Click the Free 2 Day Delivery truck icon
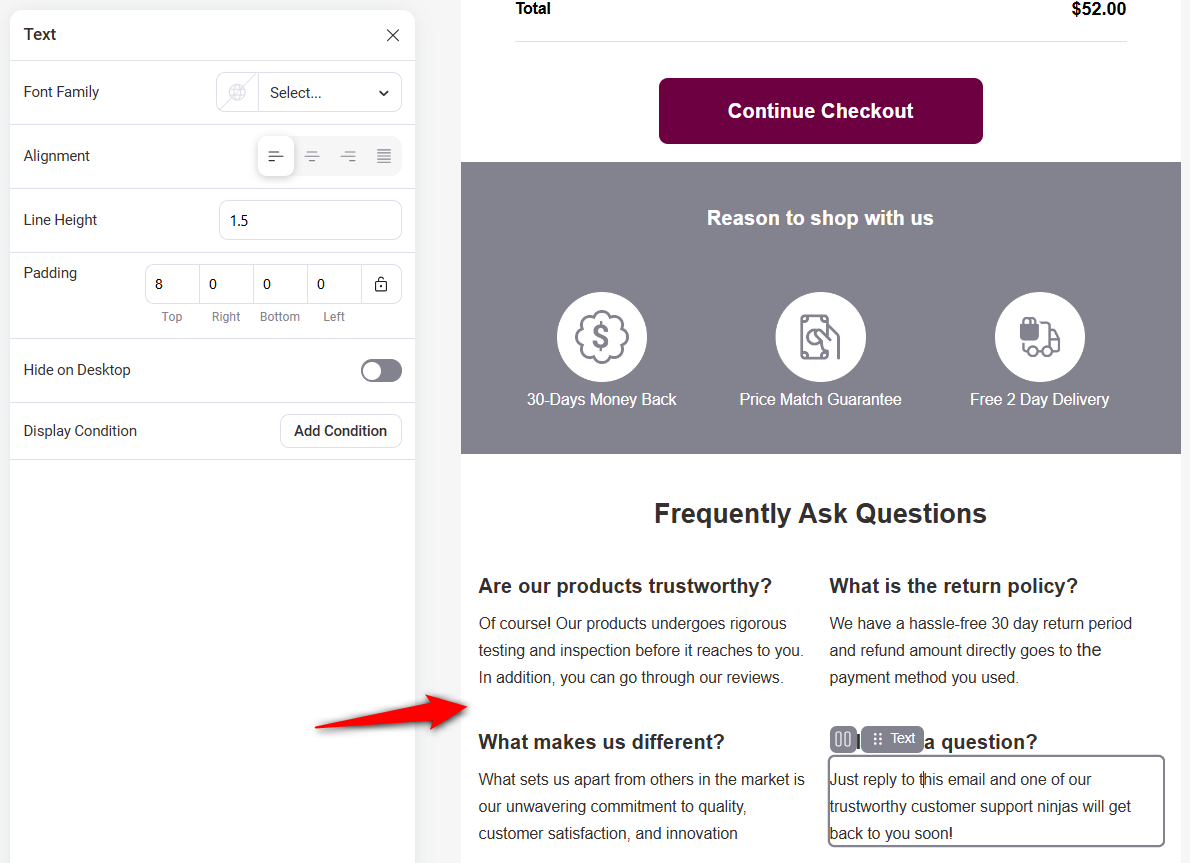Image resolution: width=1190 pixels, height=863 pixels. click(x=1039, y=337)
